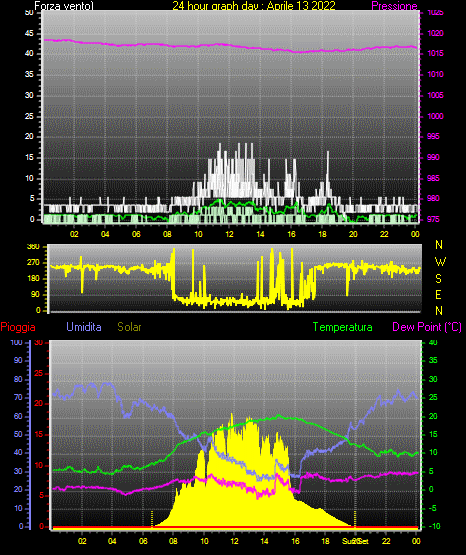Click hour 08 on bottom chart axis
Image resolution: width=466 pixels, height=555 pixels.
coord(173,541)
